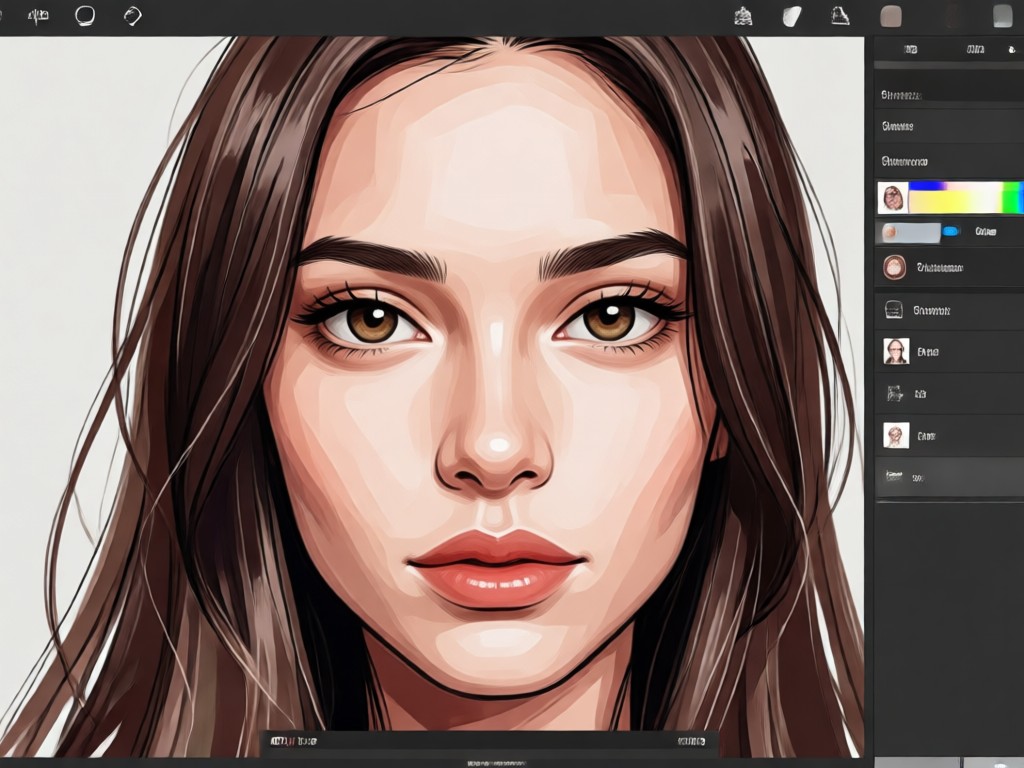The image size is (1024, 768).
Task: Select the layer thumbnail with the pale sketched face
Action: pyautogui.click(x=895, y=435)
